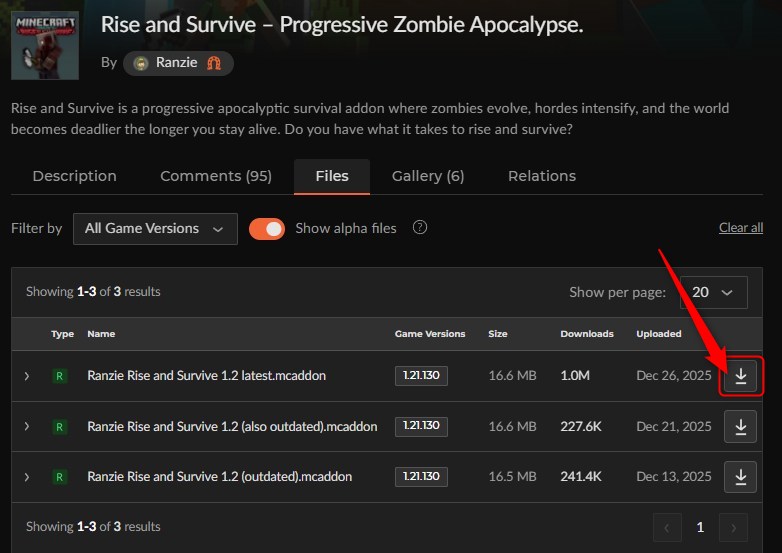Click the 1.21.130 version tag on latest.mcaddon row
The height and width of the screenshot is (553, 782).
pos(421,375)
